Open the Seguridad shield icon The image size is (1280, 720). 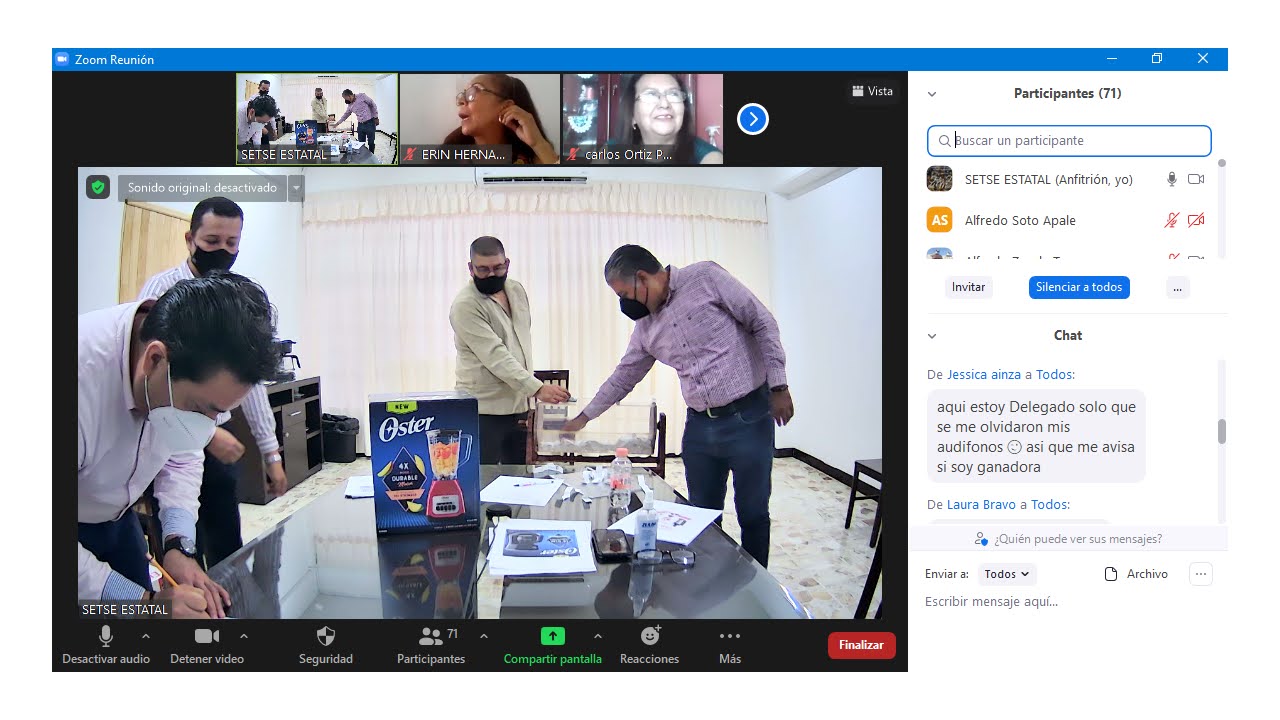click(x=326, y=636)
